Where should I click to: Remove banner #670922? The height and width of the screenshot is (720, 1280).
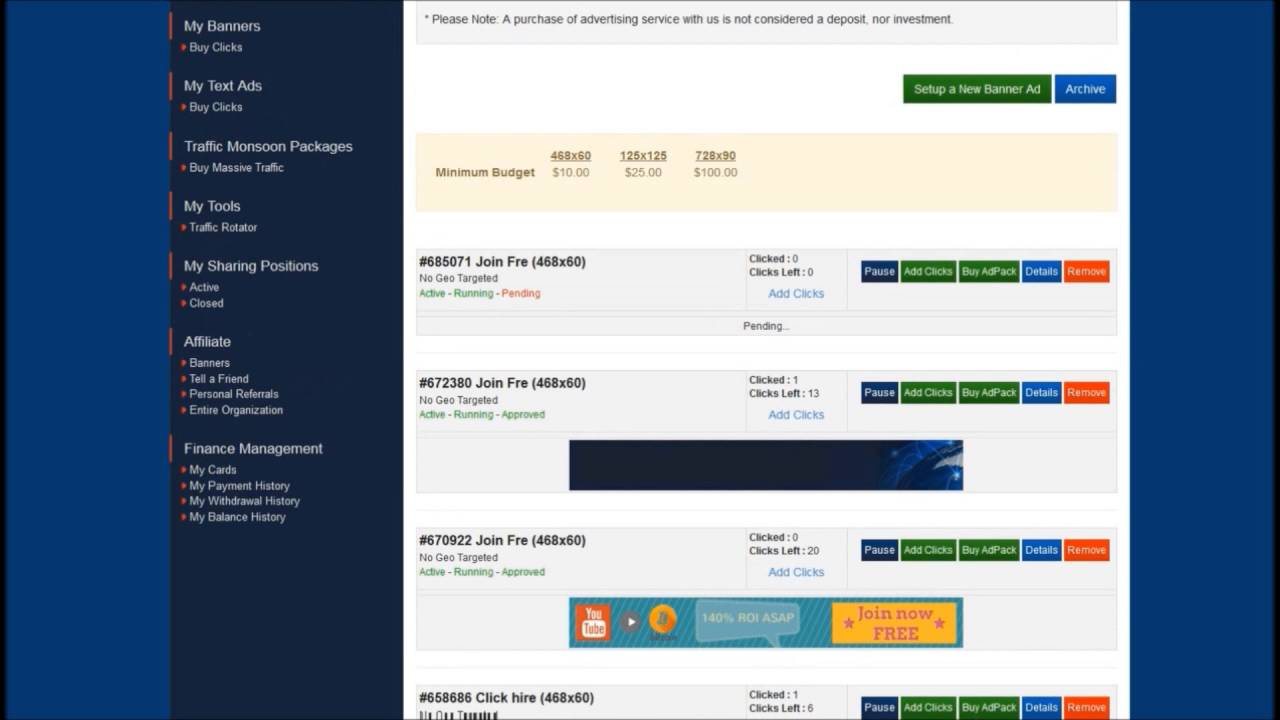click(x=1086, y=550)
